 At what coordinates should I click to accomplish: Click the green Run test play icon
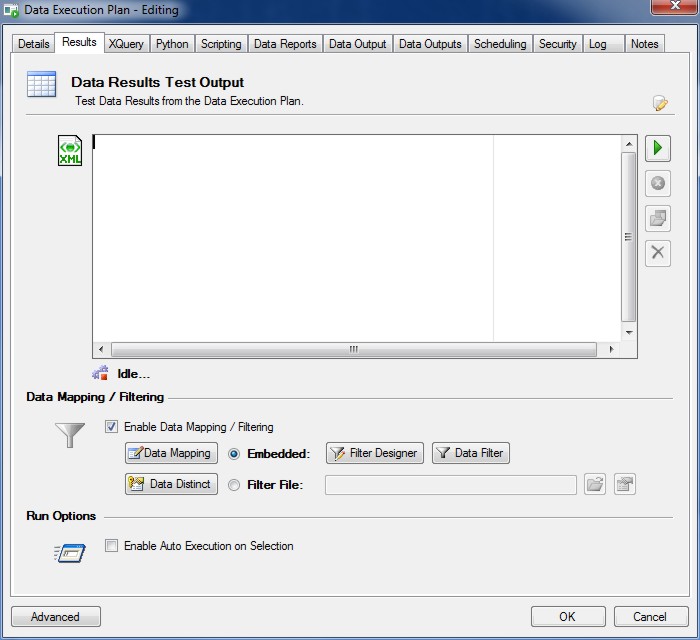[x=657, y=149]
